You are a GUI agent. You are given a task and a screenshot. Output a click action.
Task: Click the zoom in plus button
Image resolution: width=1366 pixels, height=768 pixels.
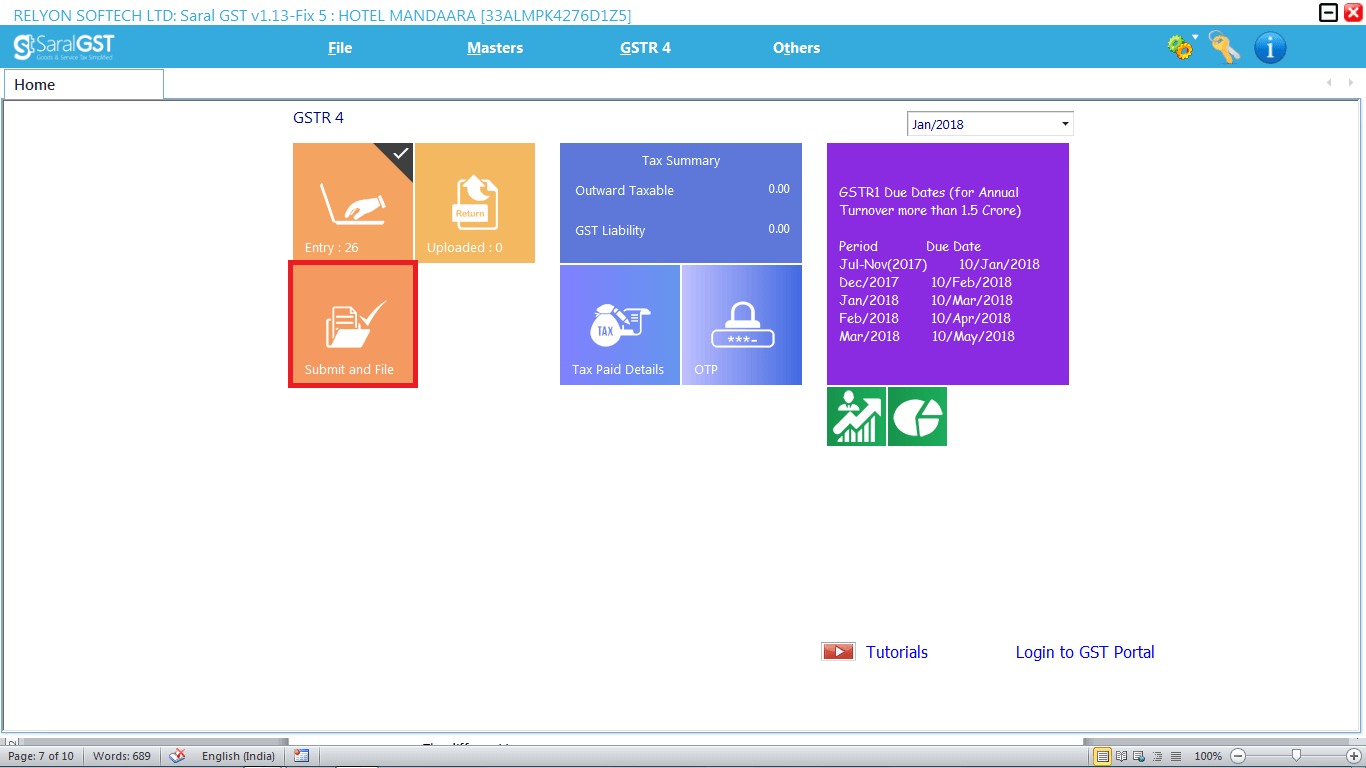point(1354,756)
